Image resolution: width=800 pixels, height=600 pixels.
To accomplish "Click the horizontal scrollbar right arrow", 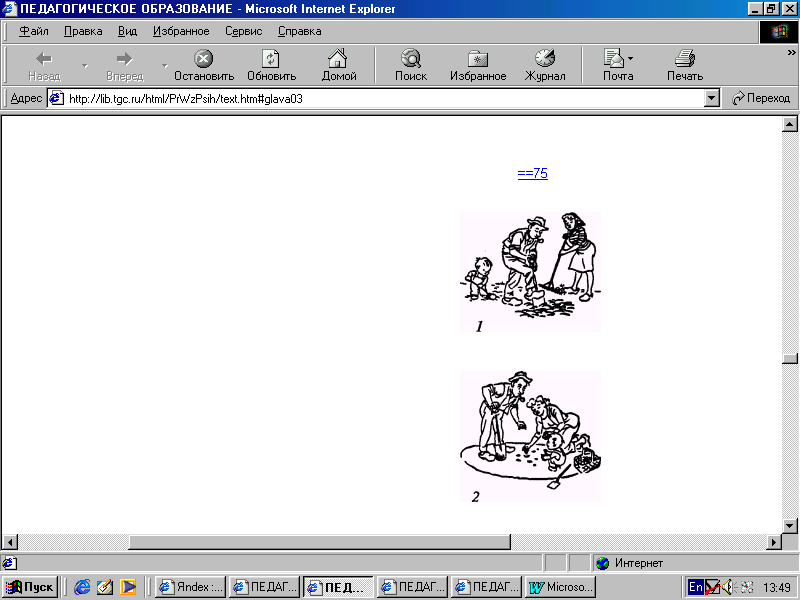I will [774, 542].
